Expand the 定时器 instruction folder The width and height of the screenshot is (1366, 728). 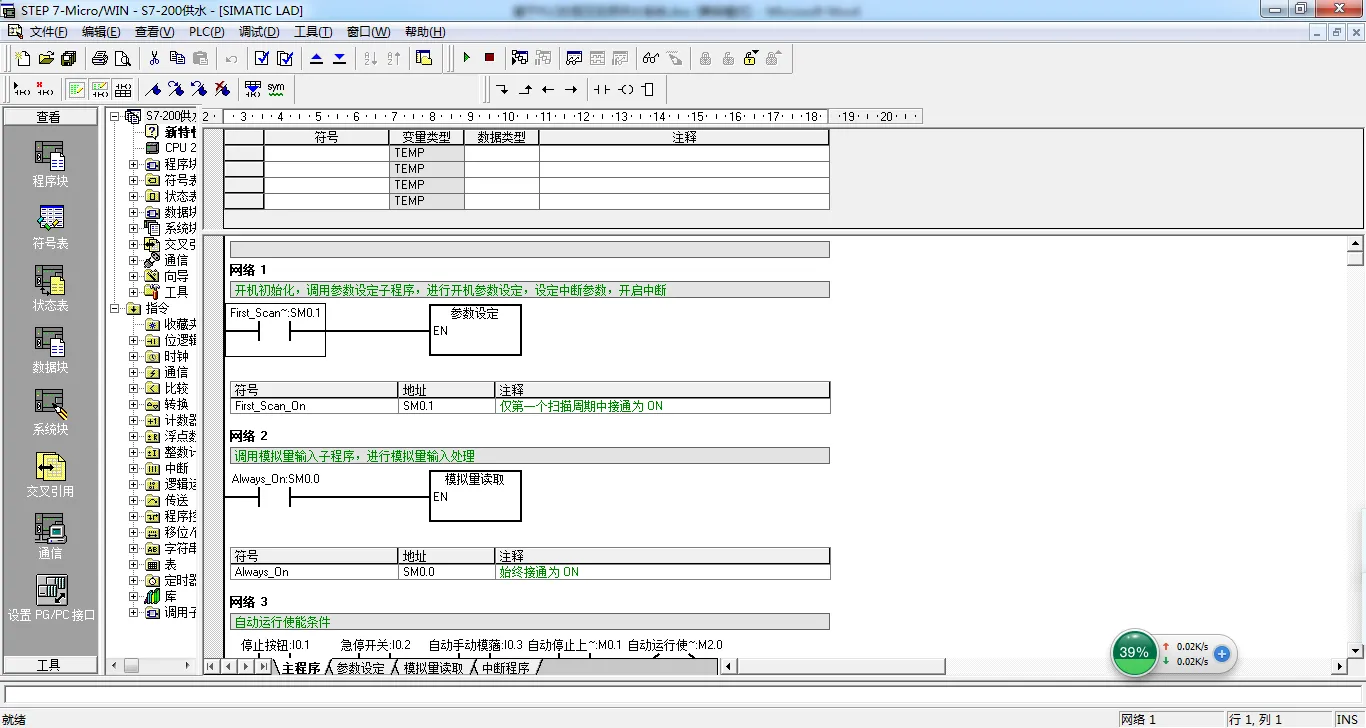coord(134,580)
